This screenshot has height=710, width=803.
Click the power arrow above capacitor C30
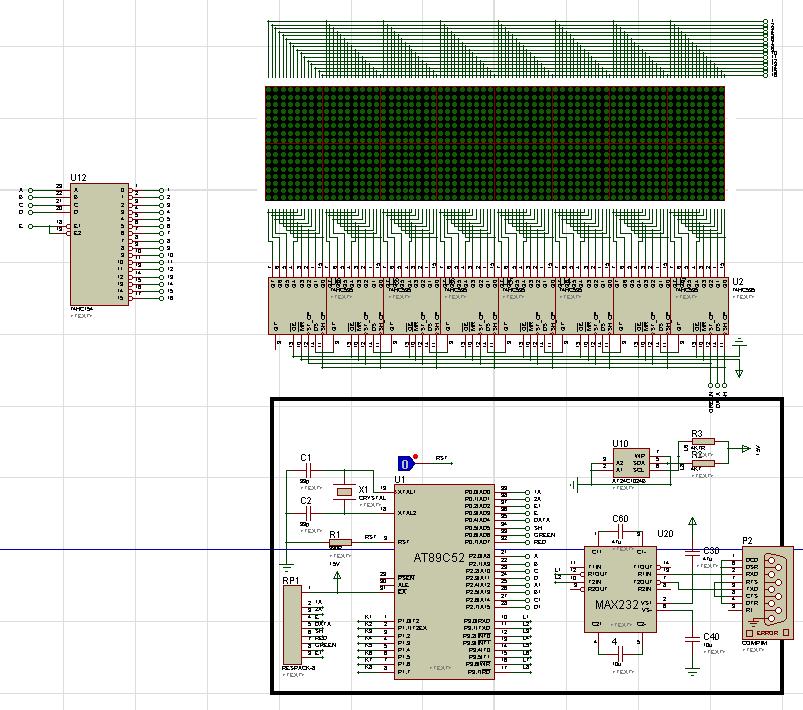click(692, 523)
